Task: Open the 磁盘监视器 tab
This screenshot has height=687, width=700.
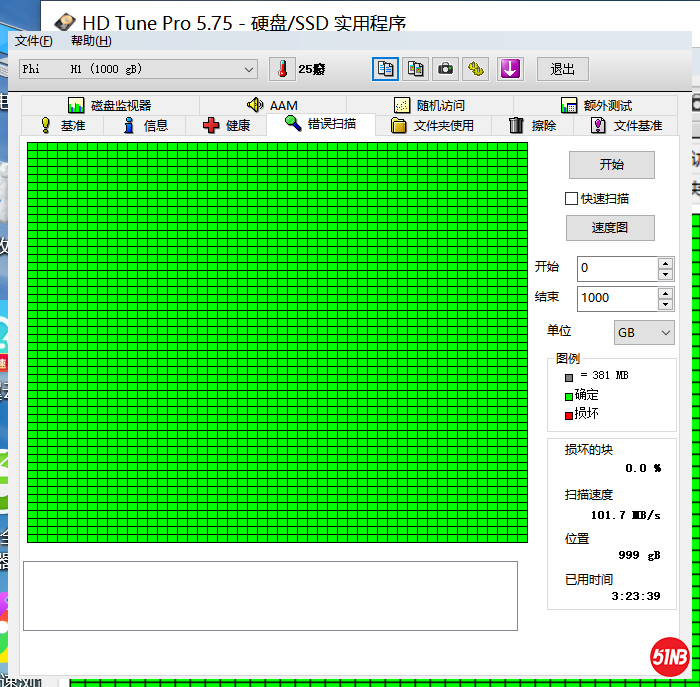Action: click(x=110, y=105)
